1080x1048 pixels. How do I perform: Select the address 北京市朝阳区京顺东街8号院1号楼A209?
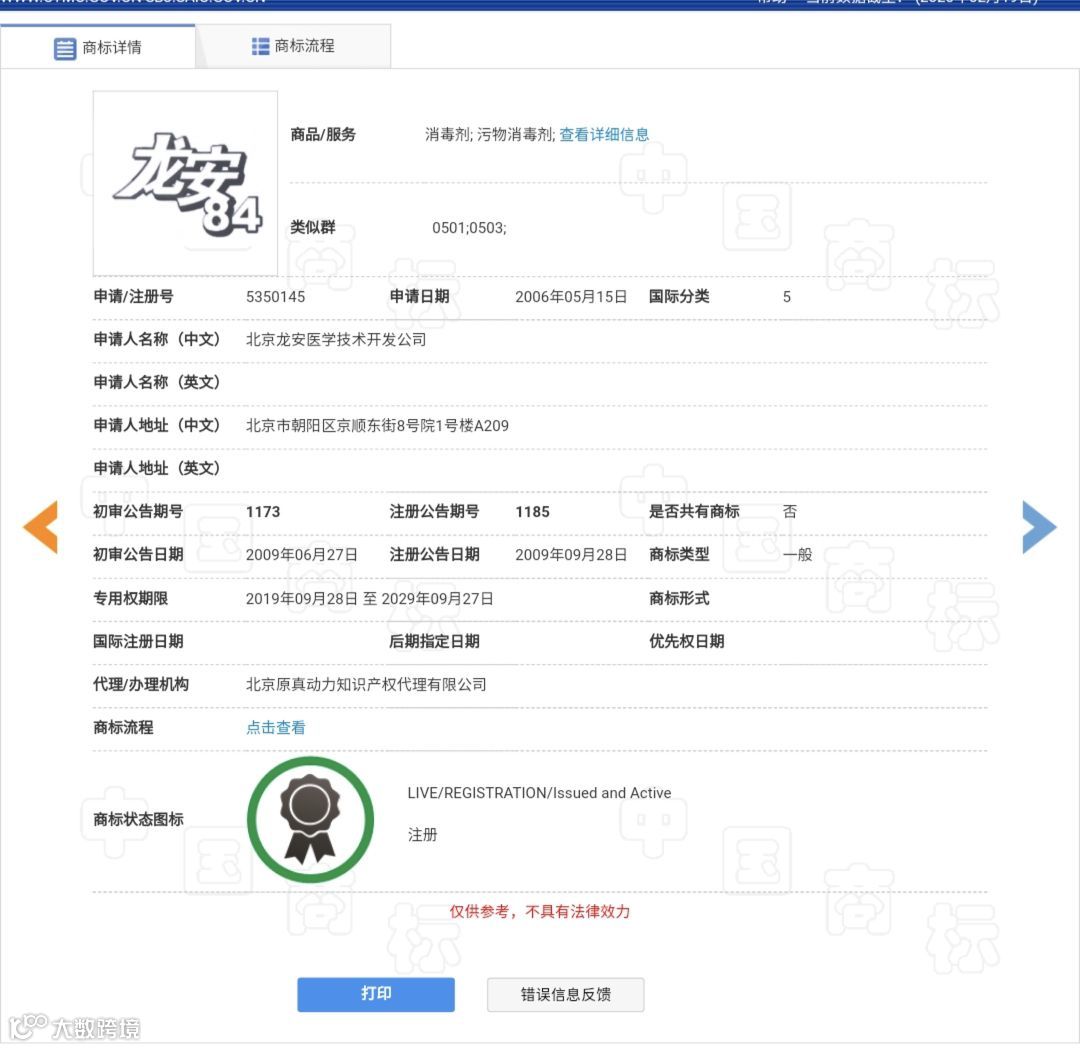(377, 426)
